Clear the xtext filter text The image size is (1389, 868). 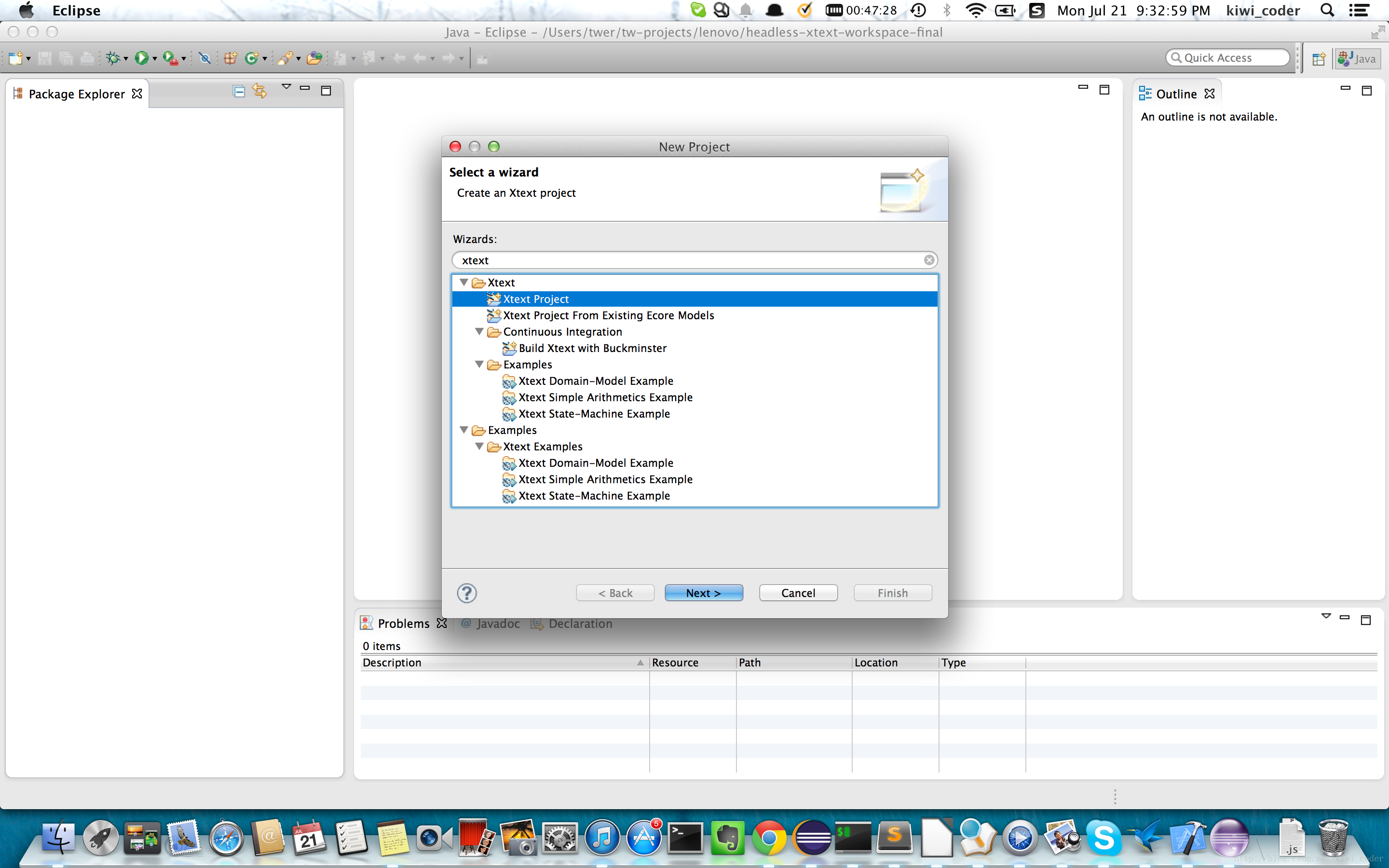[x=929, y=260]
